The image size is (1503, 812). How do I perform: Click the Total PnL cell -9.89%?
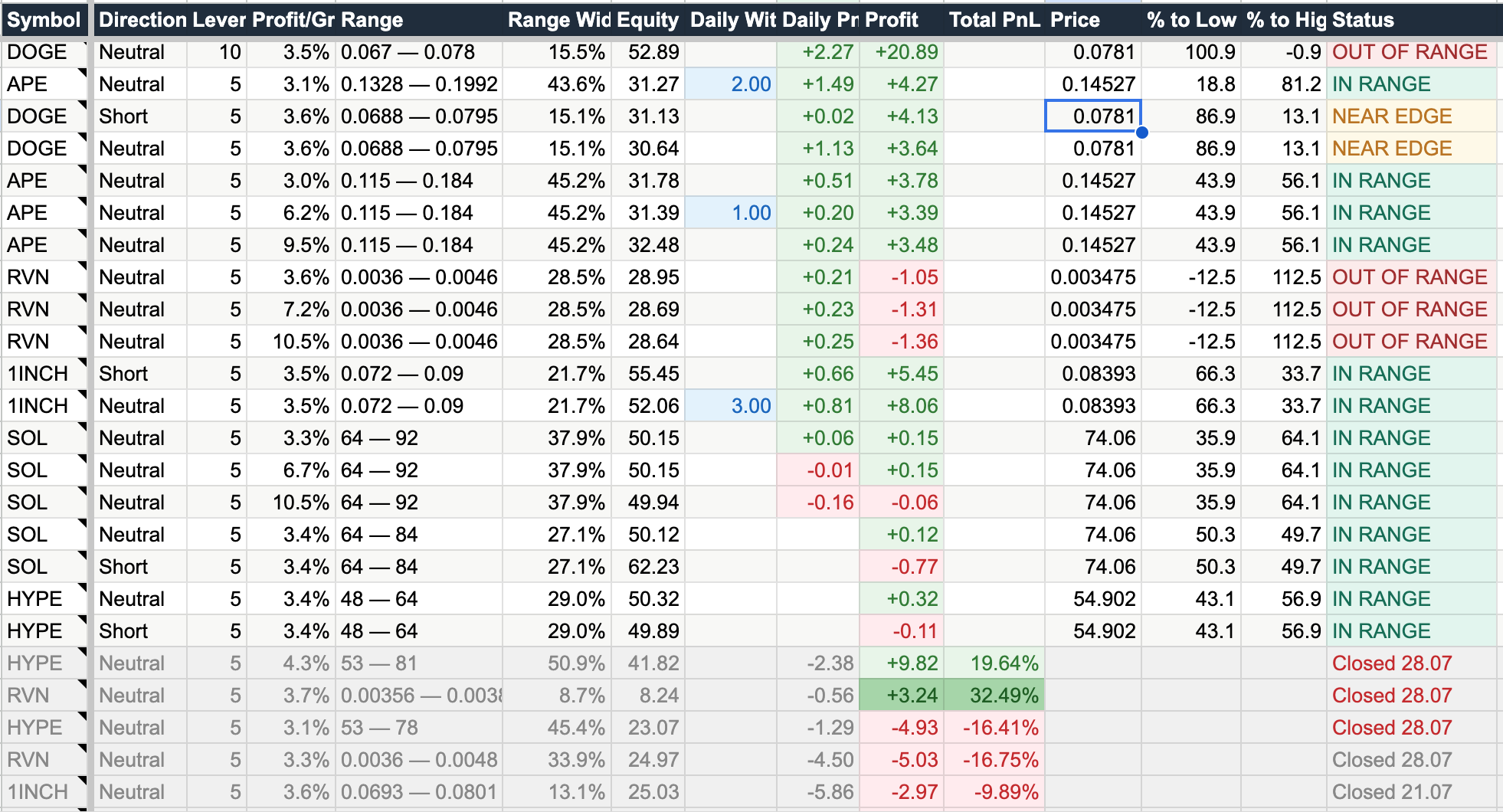point(994,792)
